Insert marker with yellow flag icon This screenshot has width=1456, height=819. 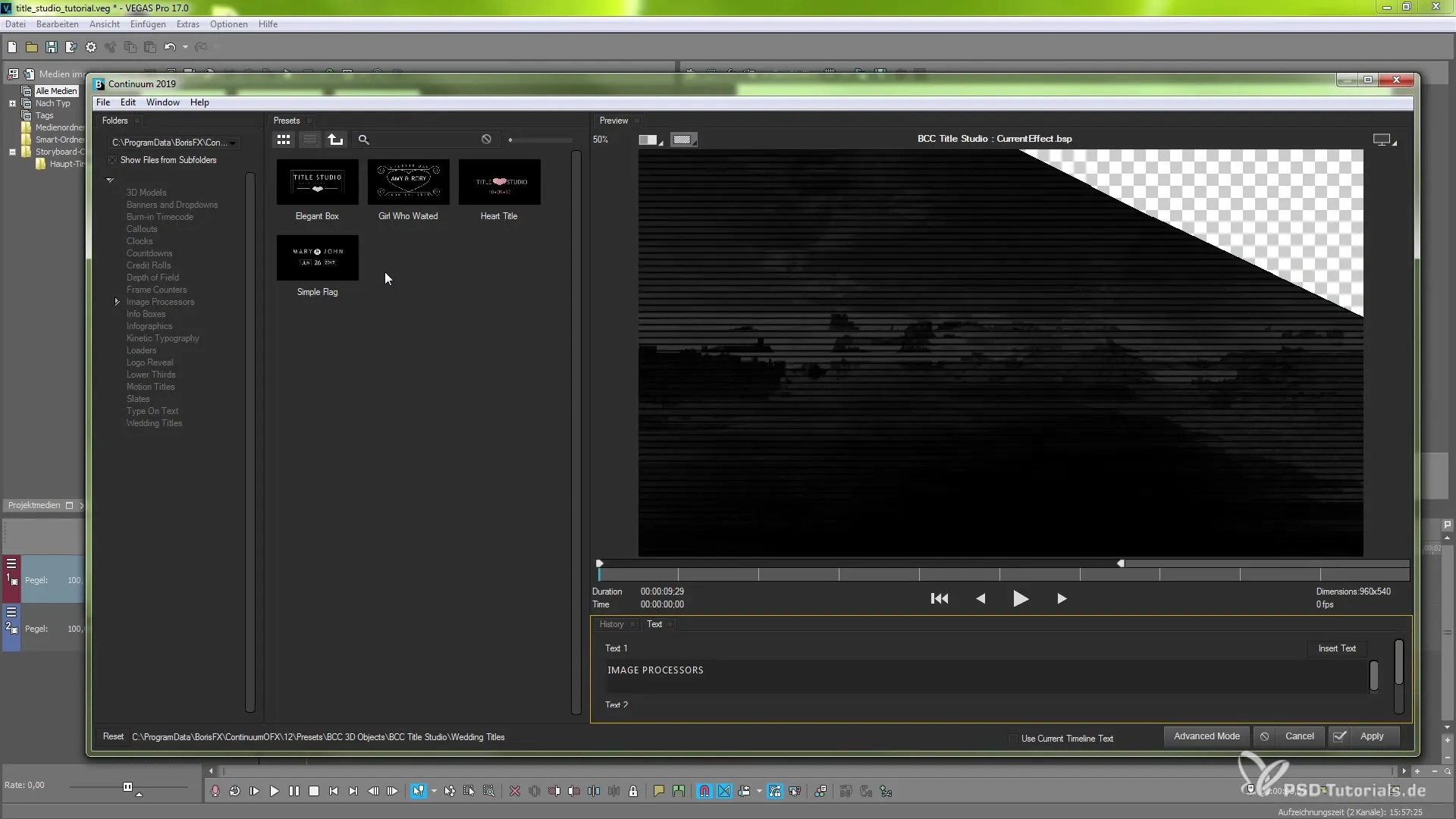coord(659,791)
